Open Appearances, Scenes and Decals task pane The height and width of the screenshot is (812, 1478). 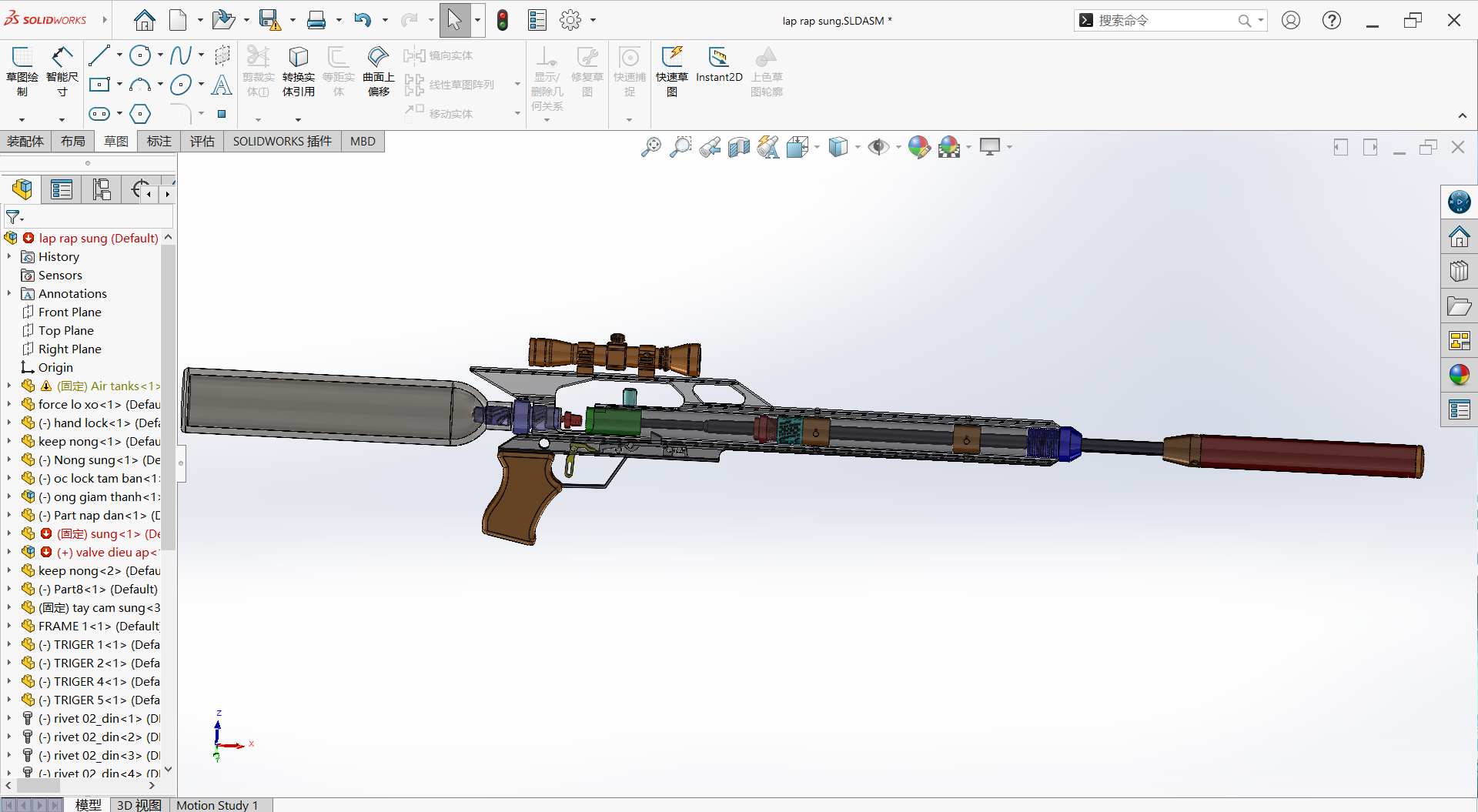[1459, 375]
